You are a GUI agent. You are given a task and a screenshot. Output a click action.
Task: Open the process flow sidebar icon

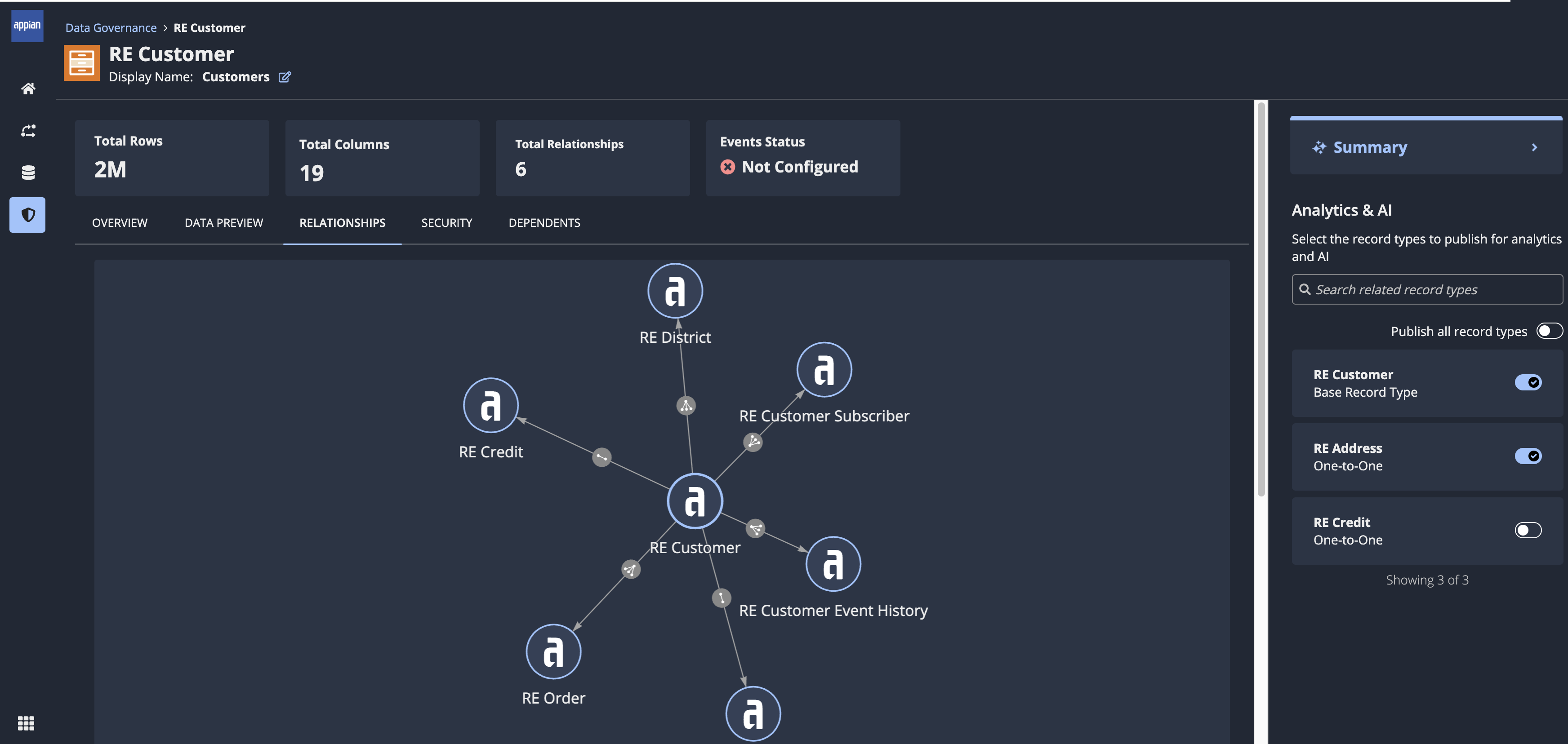click(x=28, y=131)
